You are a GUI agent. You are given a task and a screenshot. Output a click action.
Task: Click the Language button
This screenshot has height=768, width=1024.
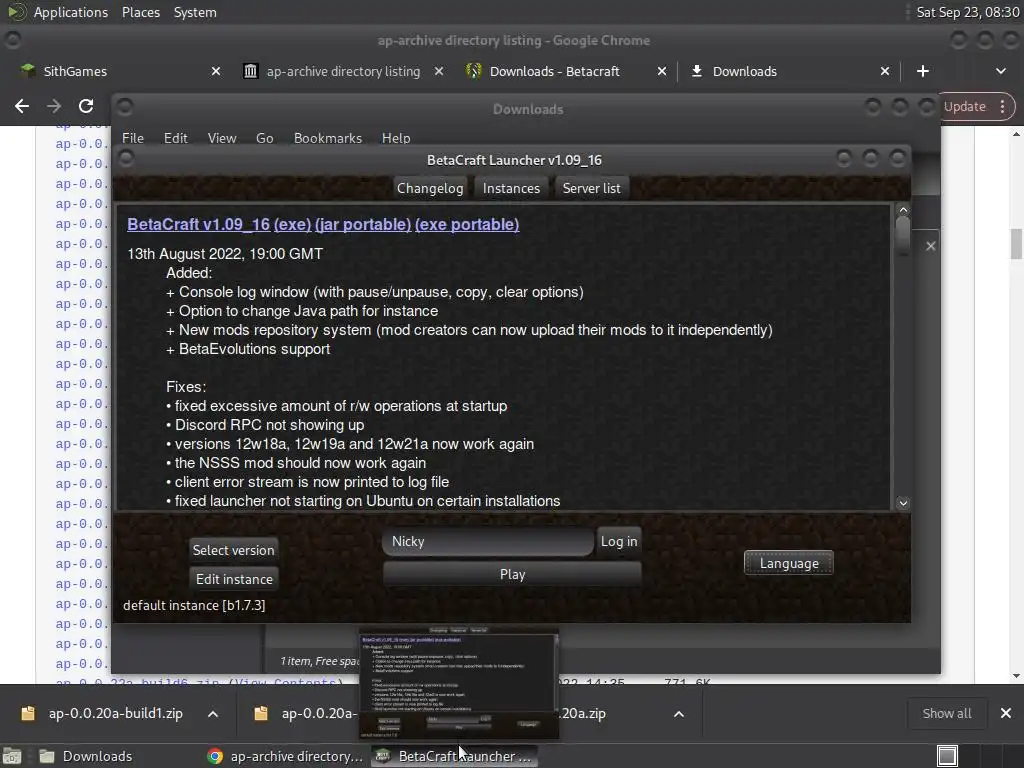click(x=789, y=563)
